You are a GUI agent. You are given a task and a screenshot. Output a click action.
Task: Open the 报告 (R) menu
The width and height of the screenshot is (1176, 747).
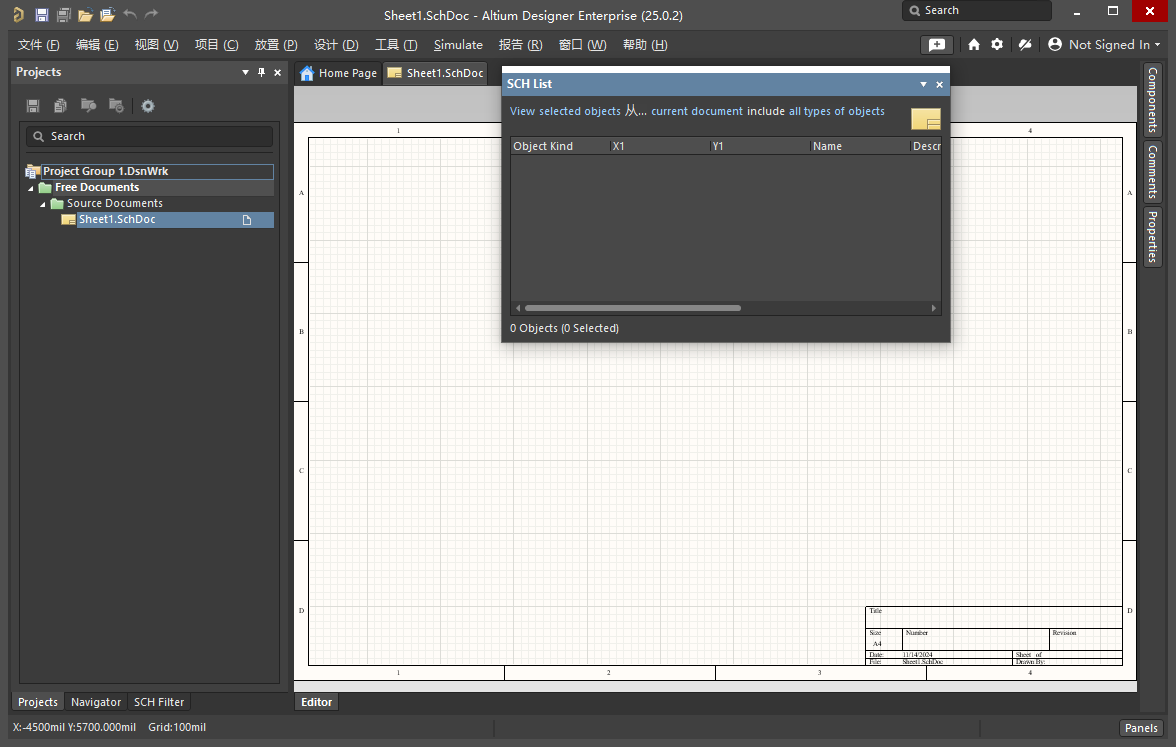[520, 44]
